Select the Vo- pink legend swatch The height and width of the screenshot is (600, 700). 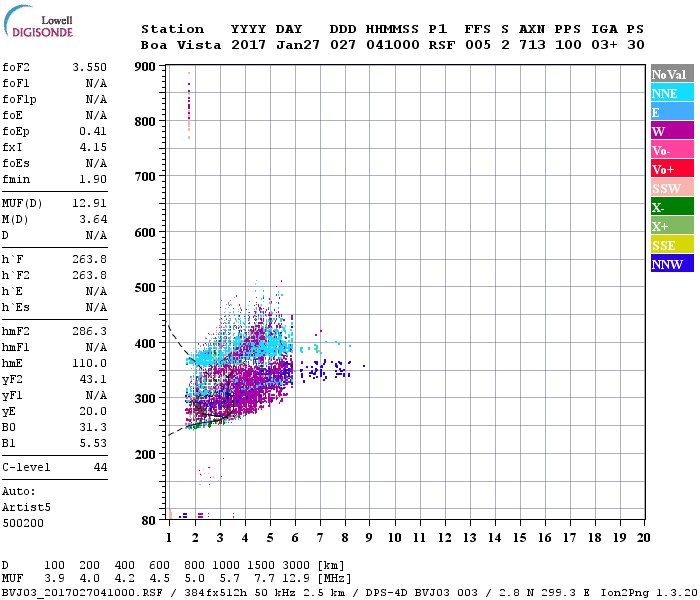[672, 150]
